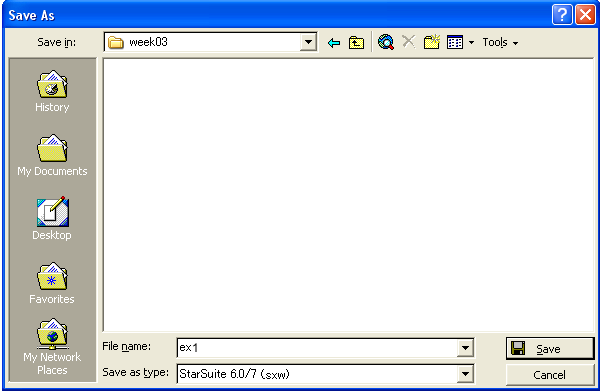Expand the Save in week03 dropdown
This screenshot has width=600, height=391.
(x=308, y=42)
